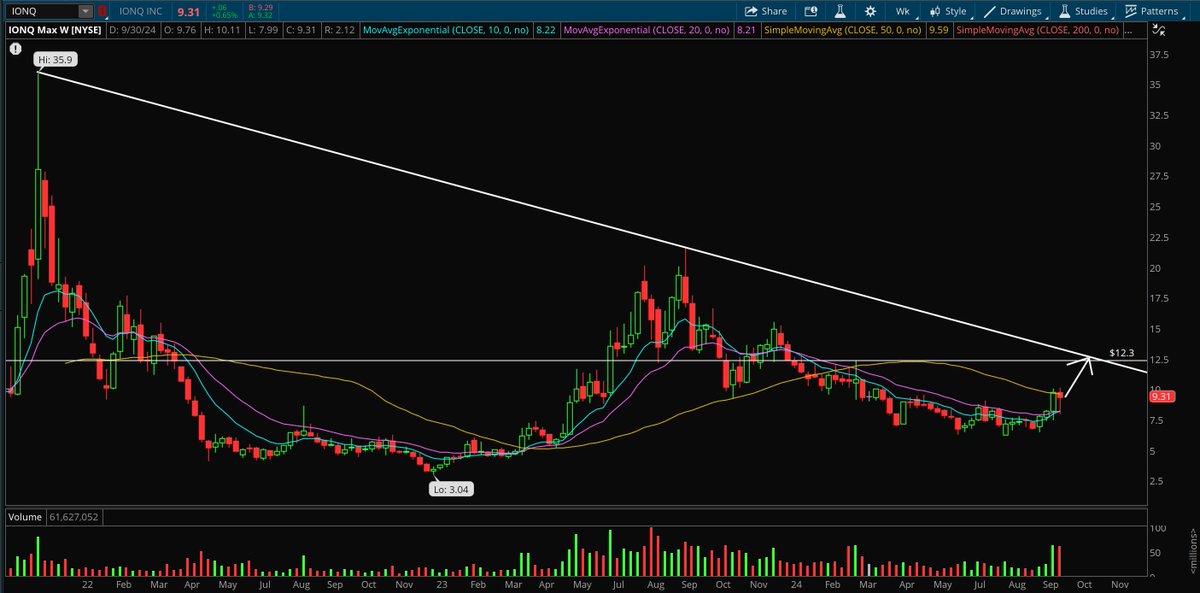Viewport: 1200px width, 593px height.
Task: Click the IONQ INC company name
Action: click(141, 11)
